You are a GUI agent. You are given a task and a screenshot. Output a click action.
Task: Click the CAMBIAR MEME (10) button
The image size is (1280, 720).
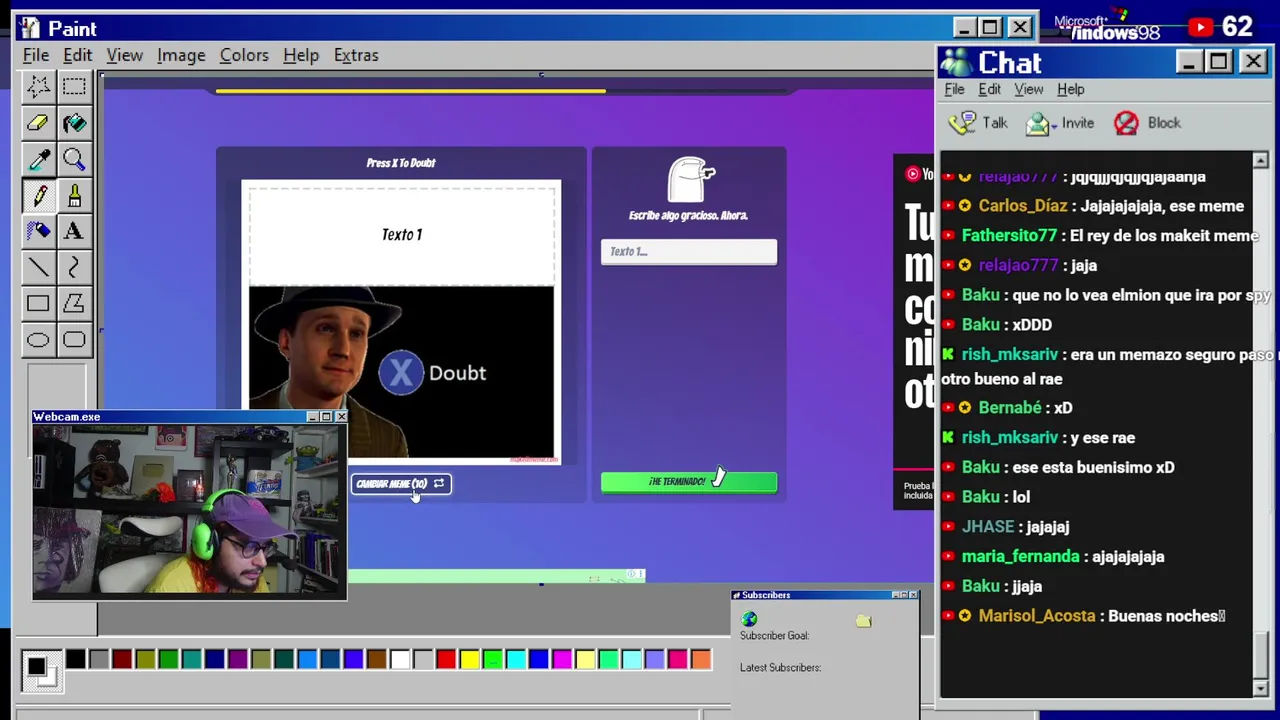[400, 484]
